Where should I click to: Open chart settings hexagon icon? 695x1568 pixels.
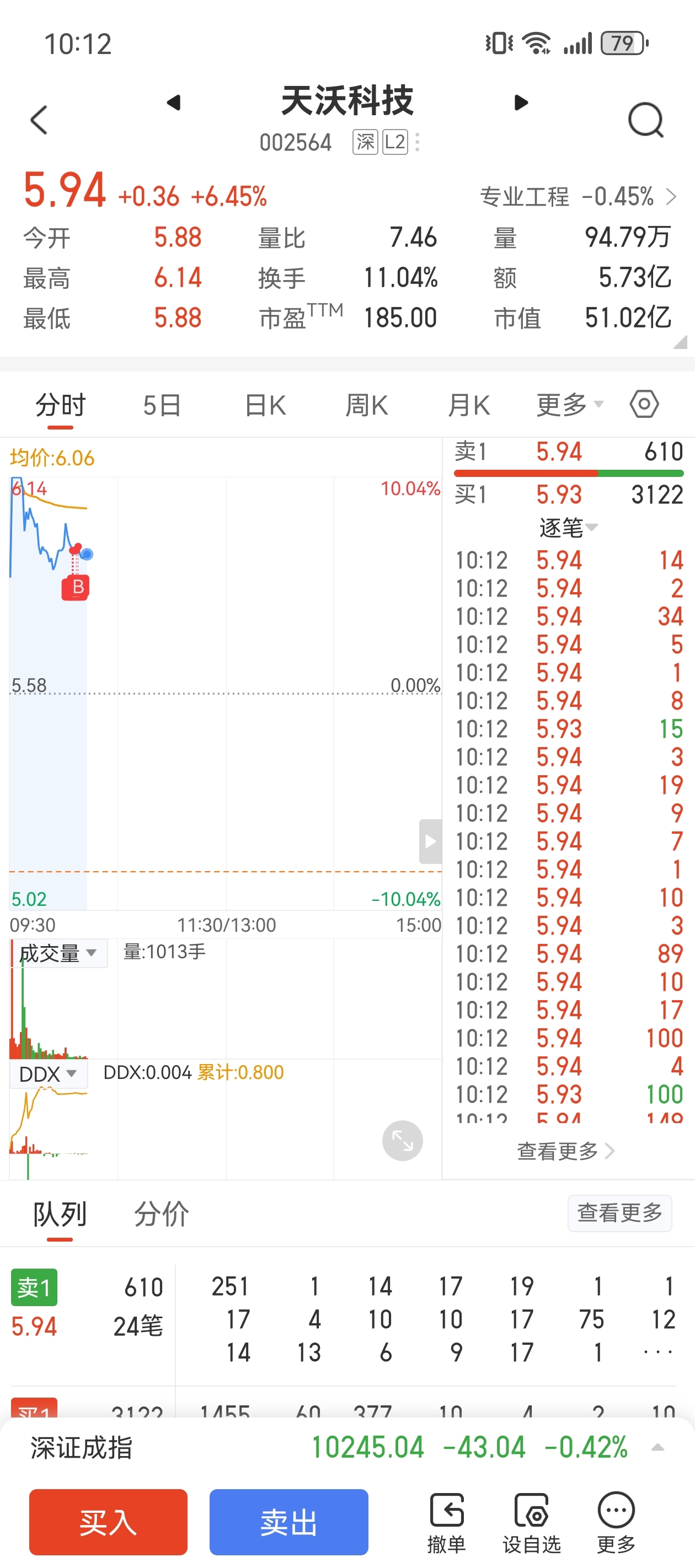tap(644, 404)
